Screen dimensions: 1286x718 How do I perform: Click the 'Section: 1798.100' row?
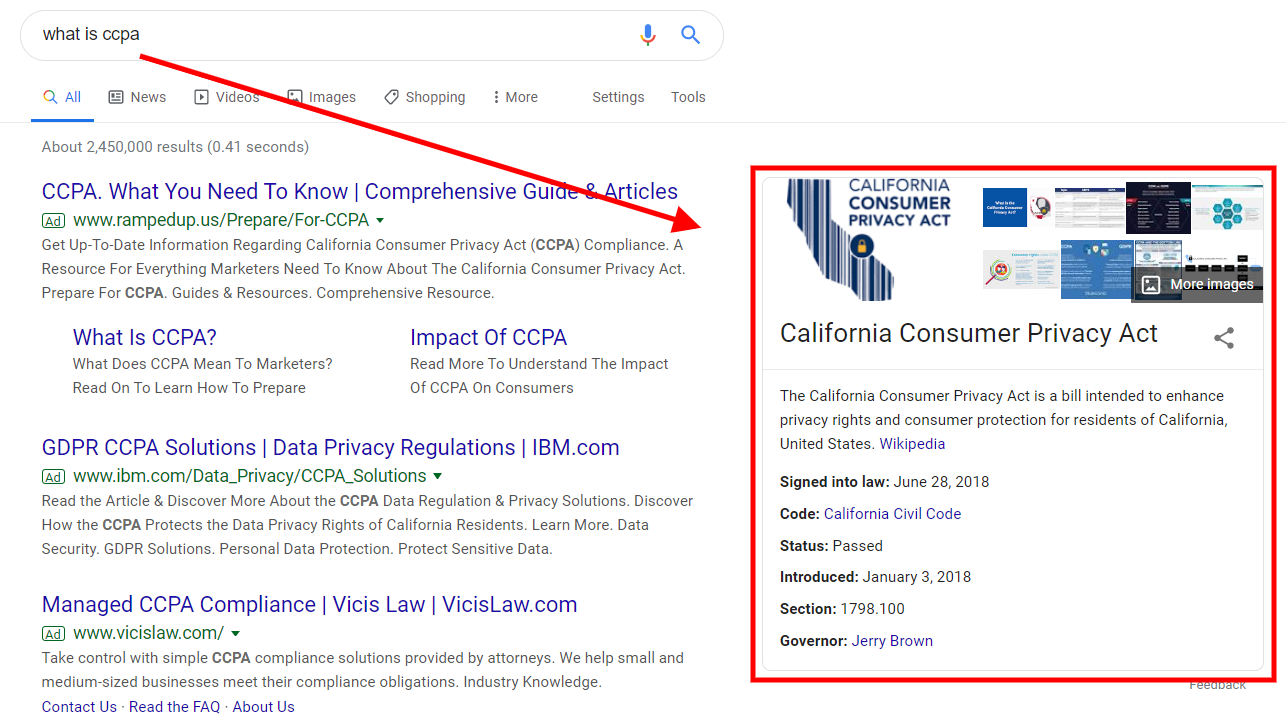coord(843,609)
